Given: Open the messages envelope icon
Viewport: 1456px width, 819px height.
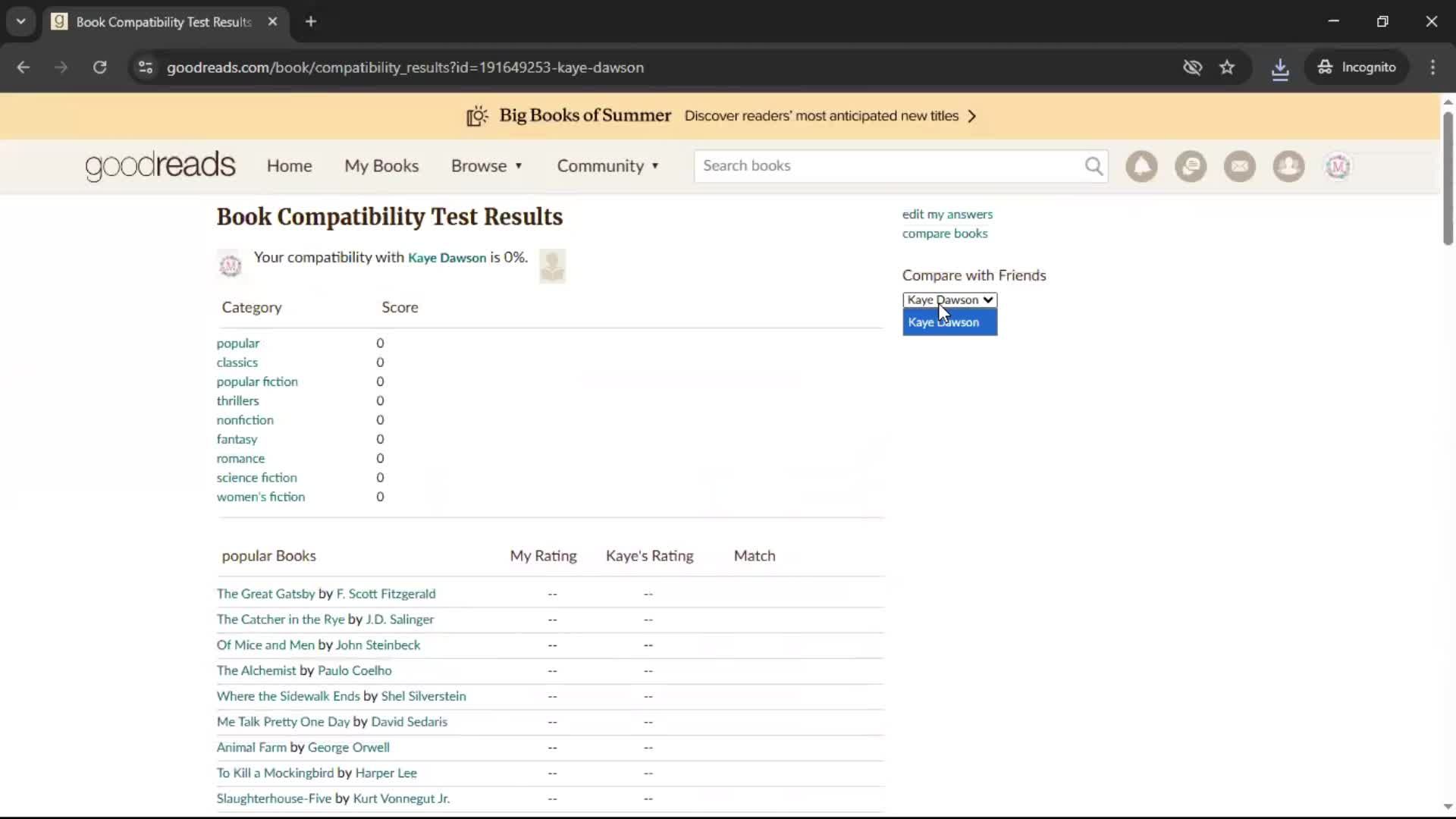Looking at the screenshot, I should click(x=1240, y=166).
